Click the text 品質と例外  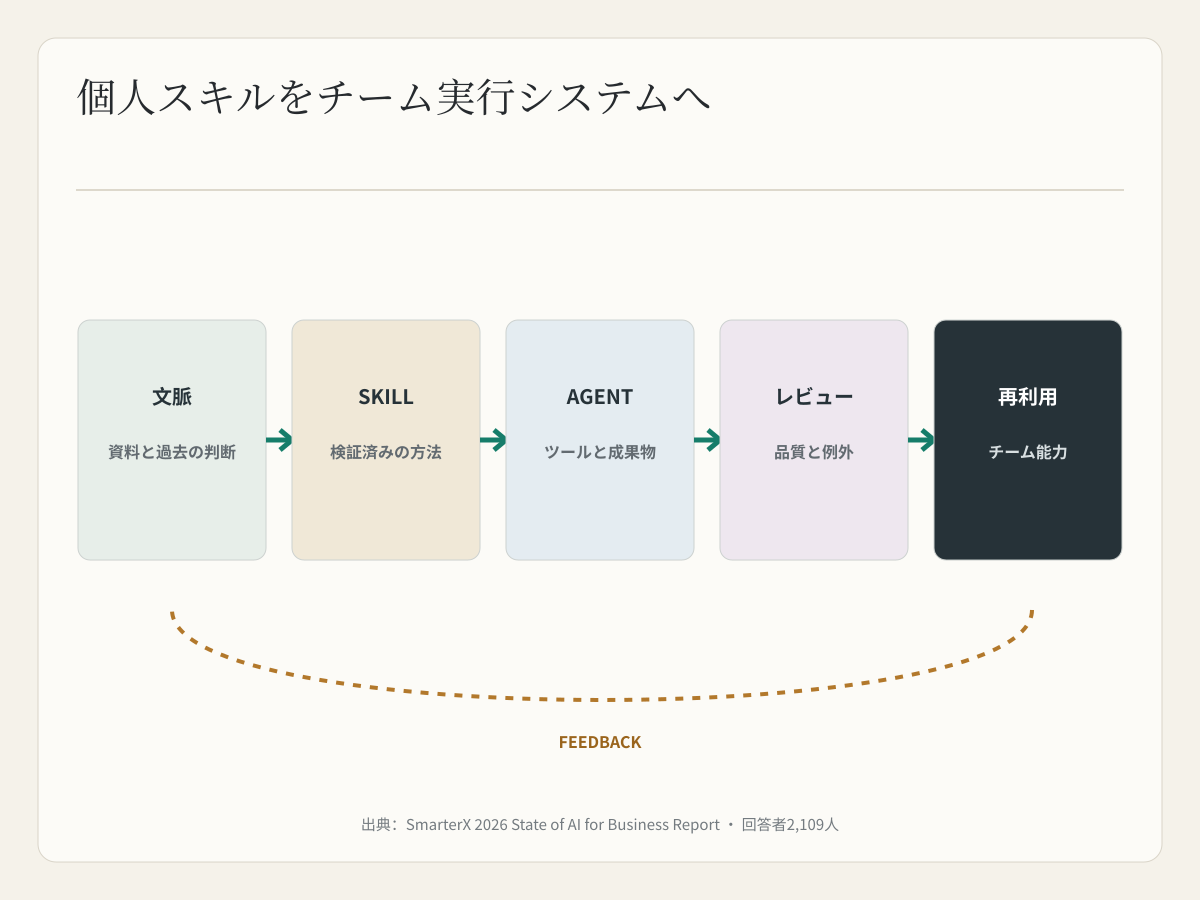[814, 452]
